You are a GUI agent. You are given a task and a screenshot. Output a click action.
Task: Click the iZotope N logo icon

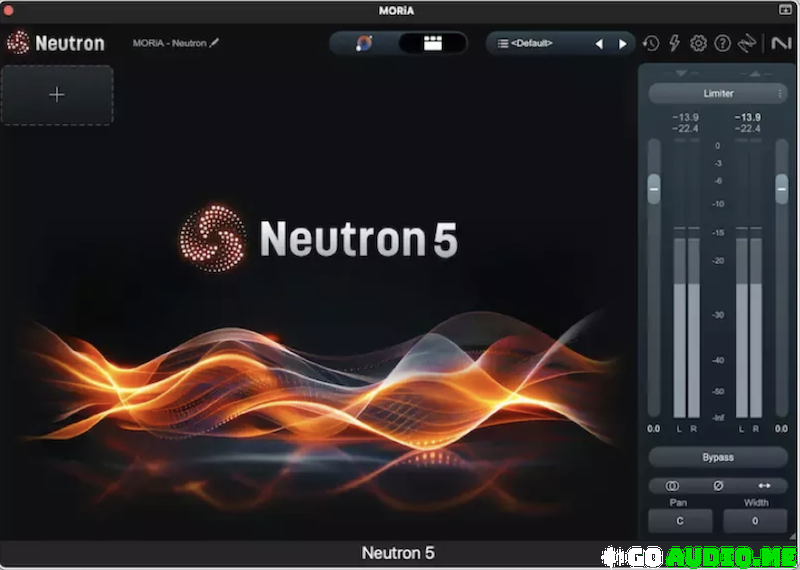(x=779, y=44)
